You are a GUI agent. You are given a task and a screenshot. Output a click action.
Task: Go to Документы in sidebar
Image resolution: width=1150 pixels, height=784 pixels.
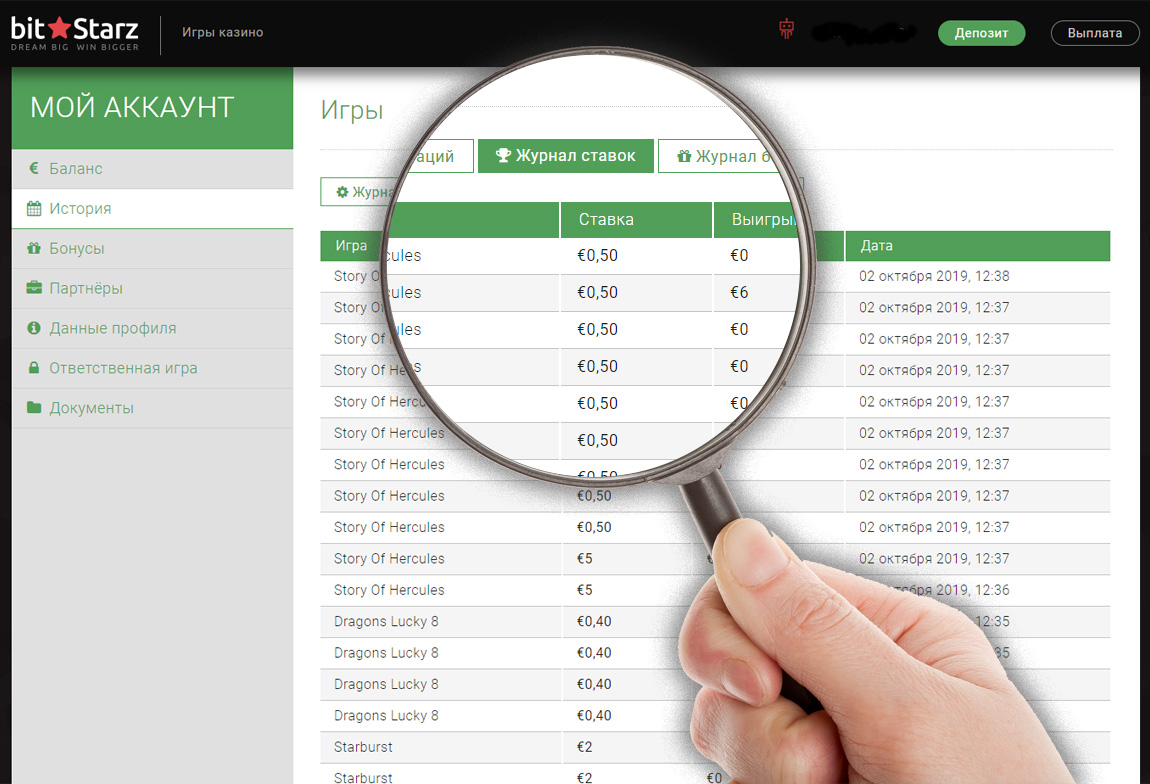click(x=91, y=408)
